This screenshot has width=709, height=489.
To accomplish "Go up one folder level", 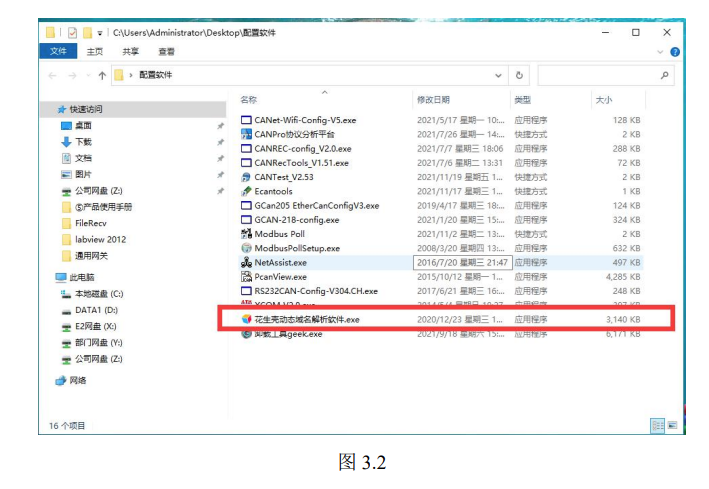I will 102,76.
